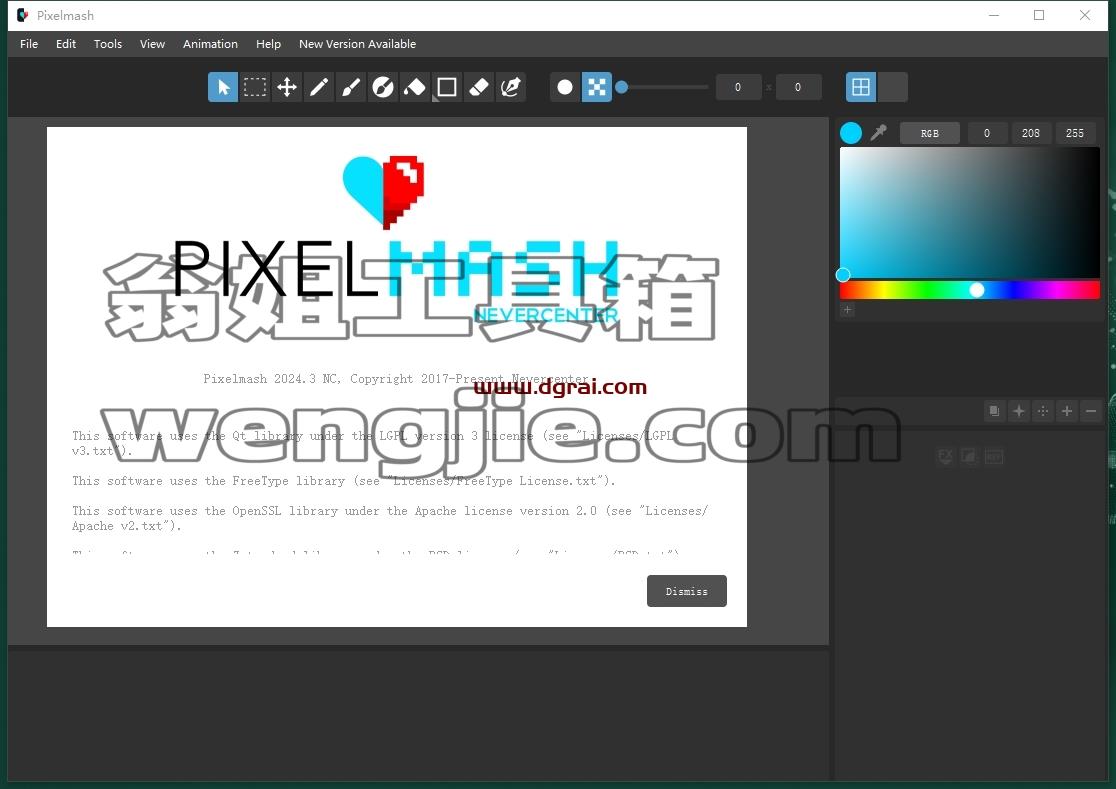Click the Pixelmash heart logo
This screenshot has height=789, width=1116.
coord(384,193)
